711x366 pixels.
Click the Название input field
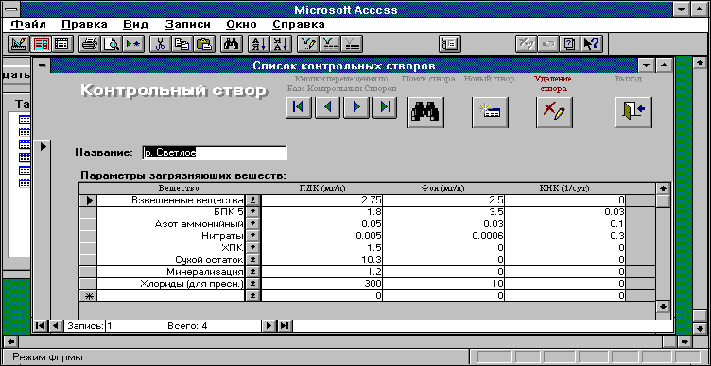[x=214, y=153]
